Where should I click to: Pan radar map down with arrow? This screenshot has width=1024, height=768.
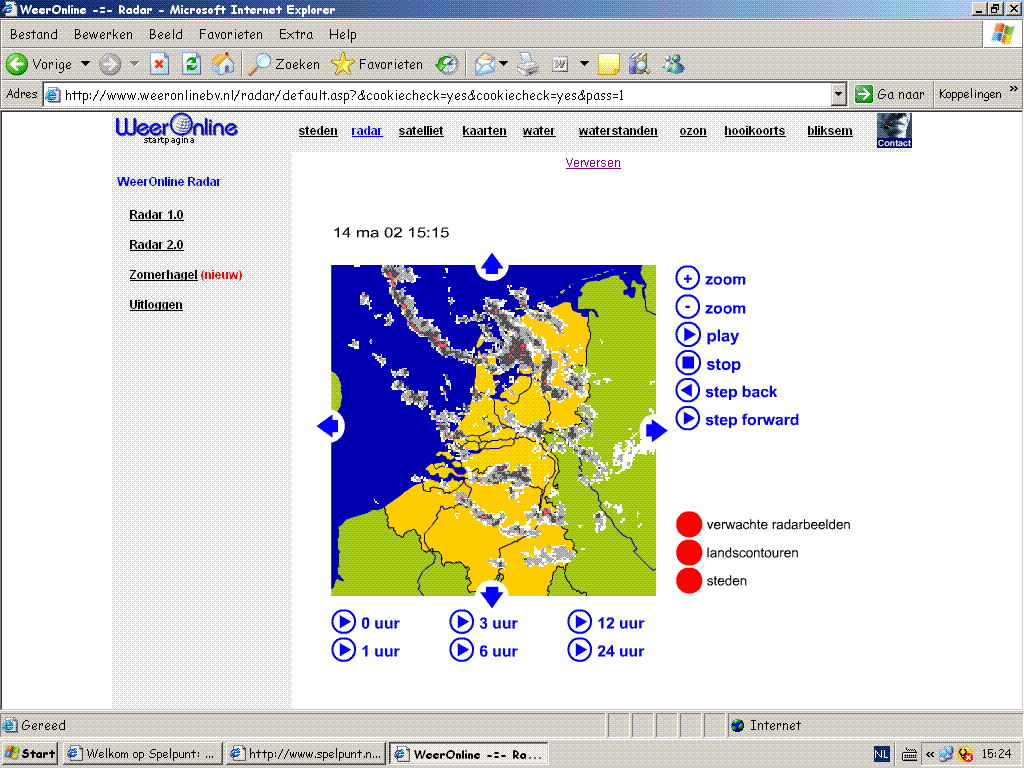coord(492,595)
